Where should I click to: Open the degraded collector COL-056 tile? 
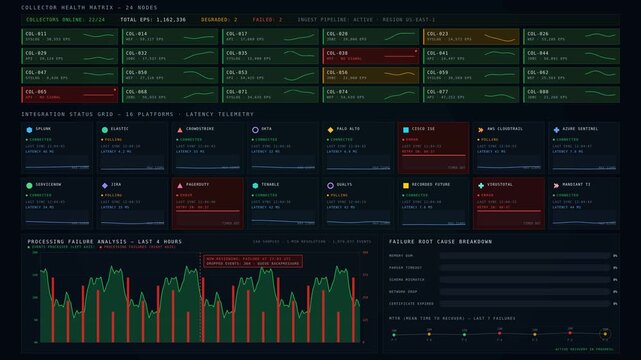tap(371, 75)
